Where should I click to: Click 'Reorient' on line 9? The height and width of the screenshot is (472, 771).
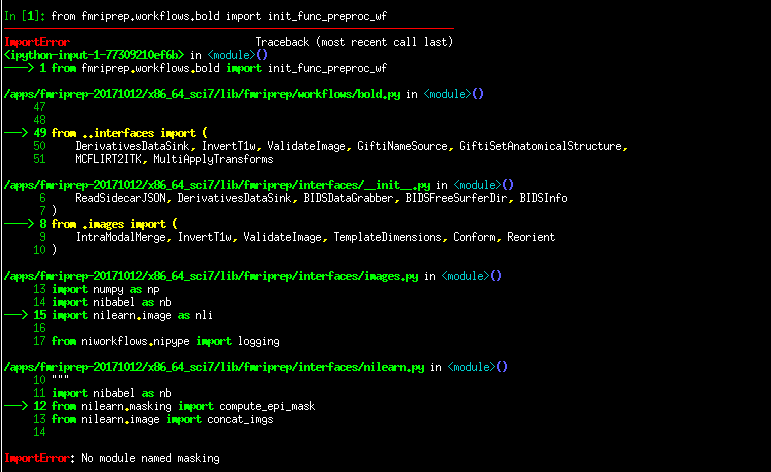[531, 237]
